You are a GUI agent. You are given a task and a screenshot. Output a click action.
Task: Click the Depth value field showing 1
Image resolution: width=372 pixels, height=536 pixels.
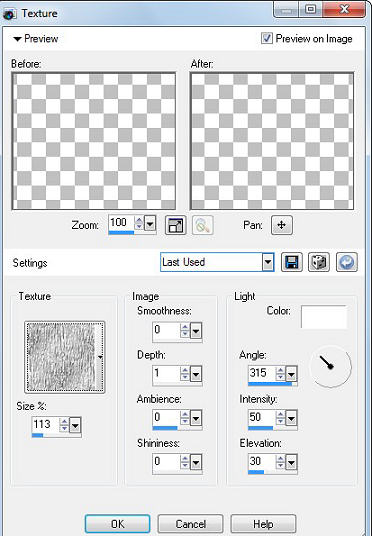[x=166, y=374]
